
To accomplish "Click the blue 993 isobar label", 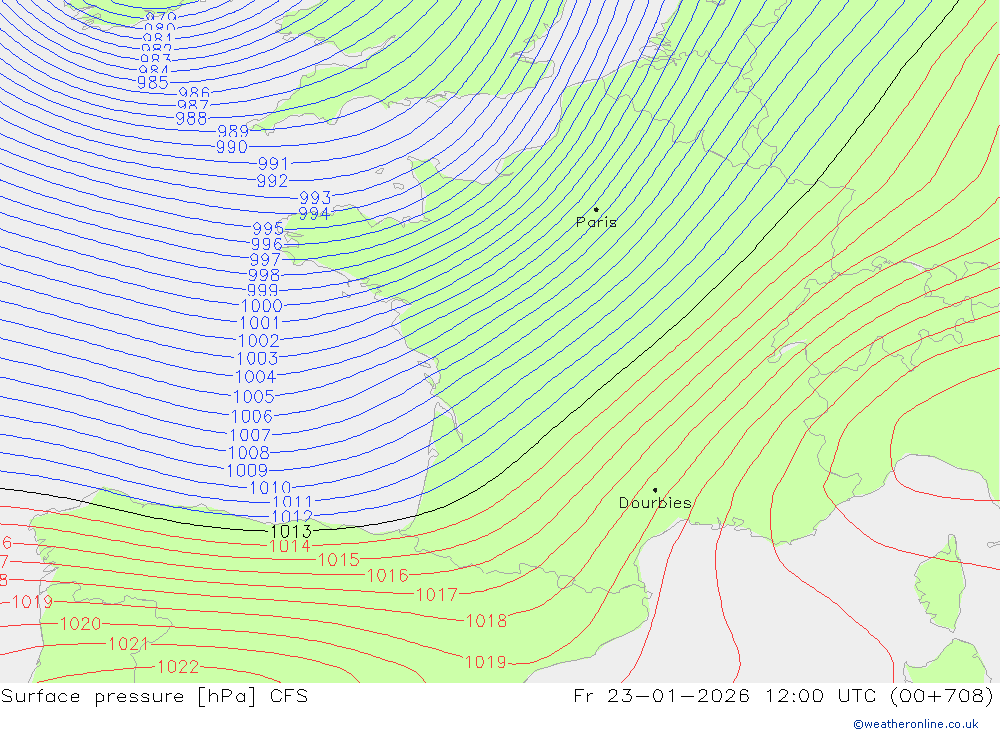I will (316, 198).
